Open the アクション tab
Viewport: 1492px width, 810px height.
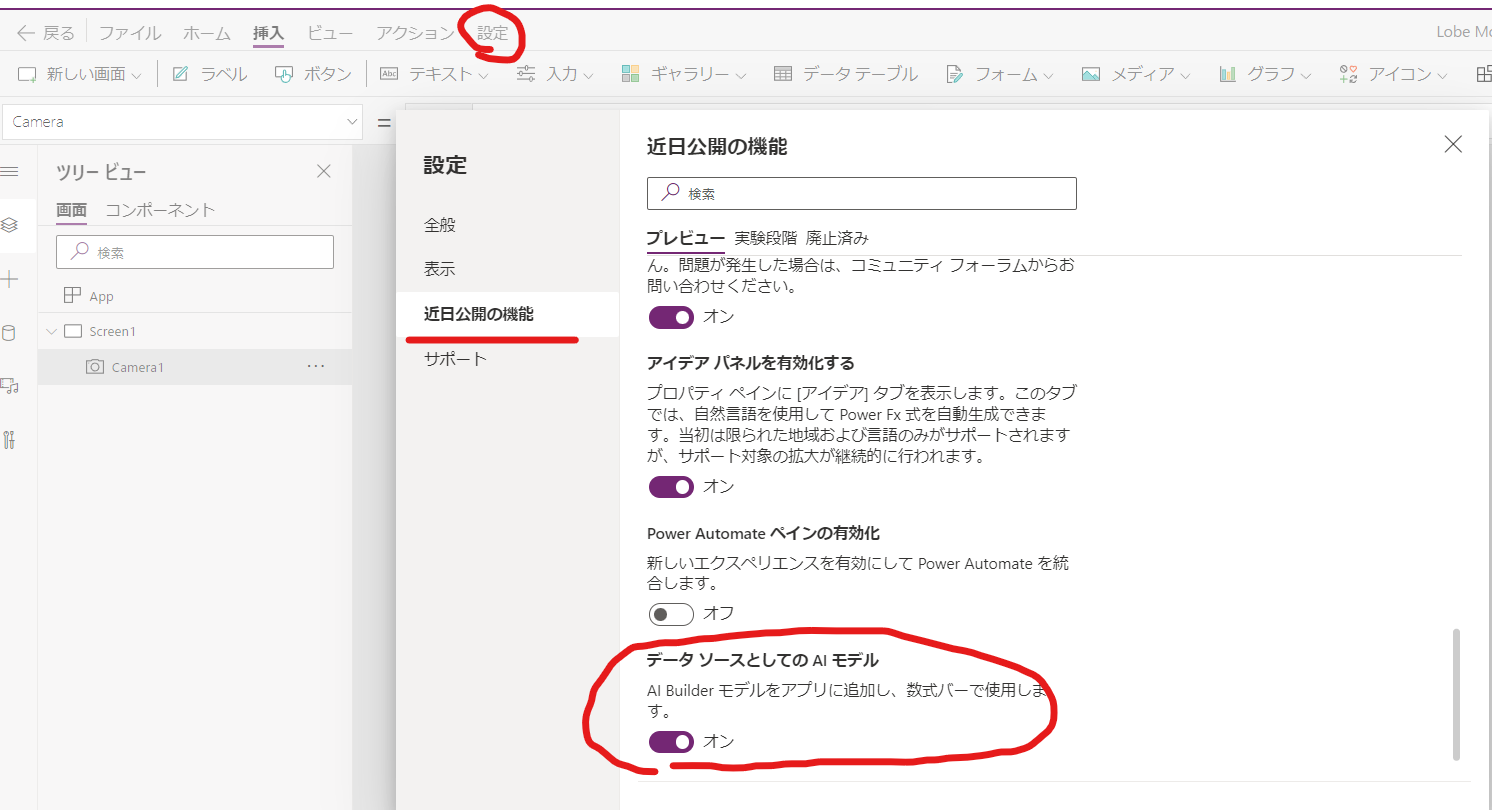tap(415, 33)
